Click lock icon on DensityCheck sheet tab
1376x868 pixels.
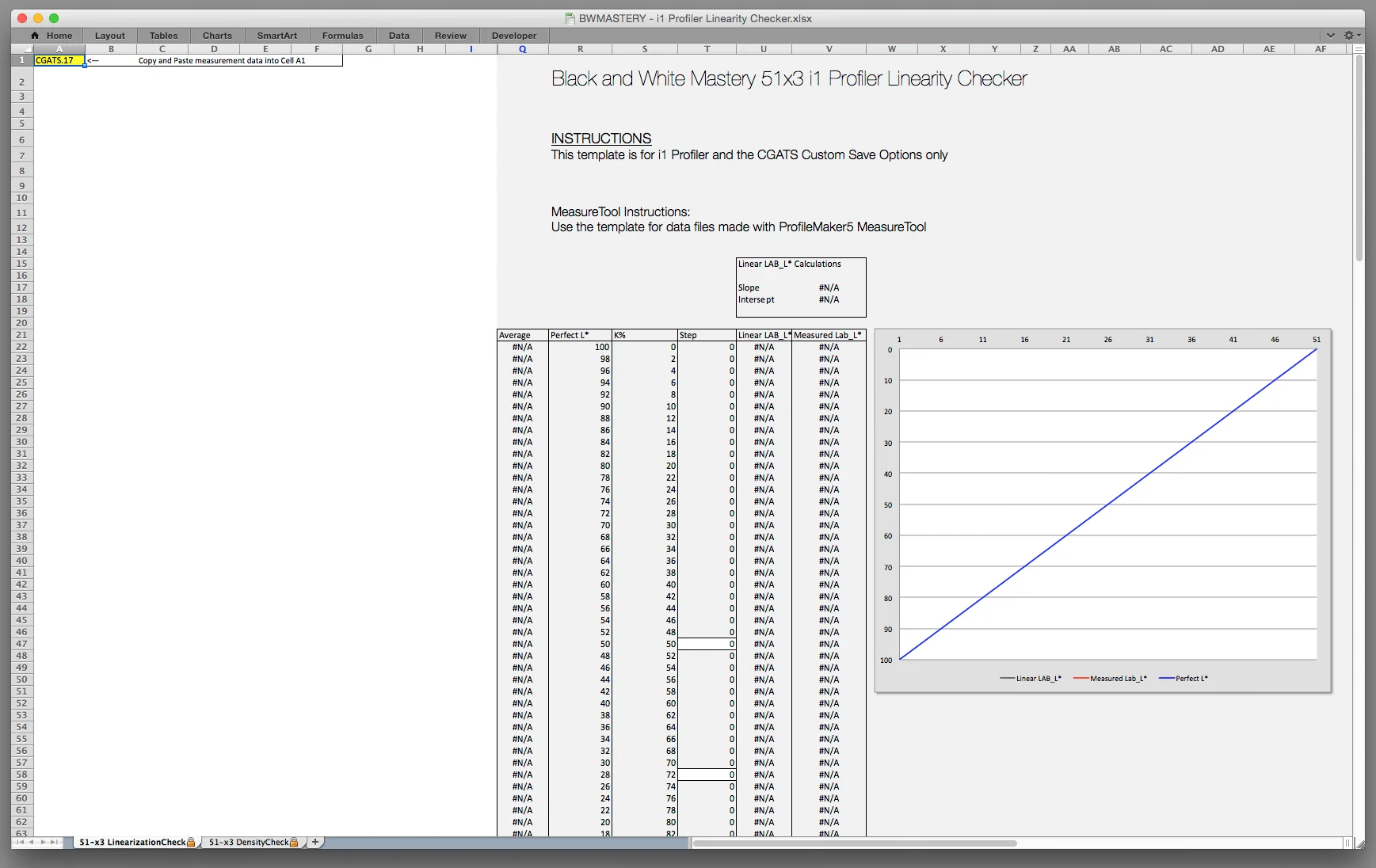click(294, 843)
